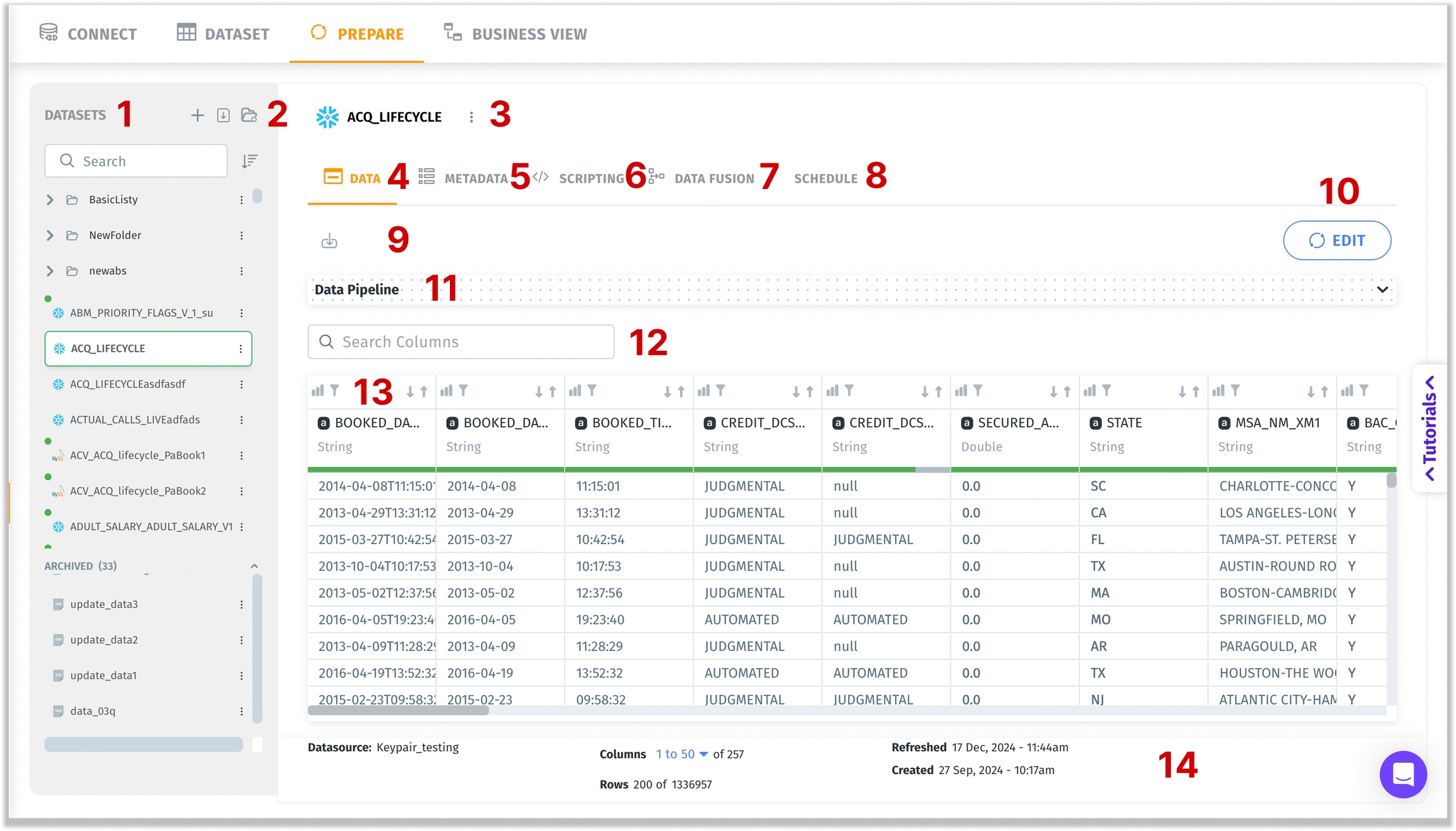1456x831 pixels.
Task: Open the chat support bubble
Action: point(1403,774)
